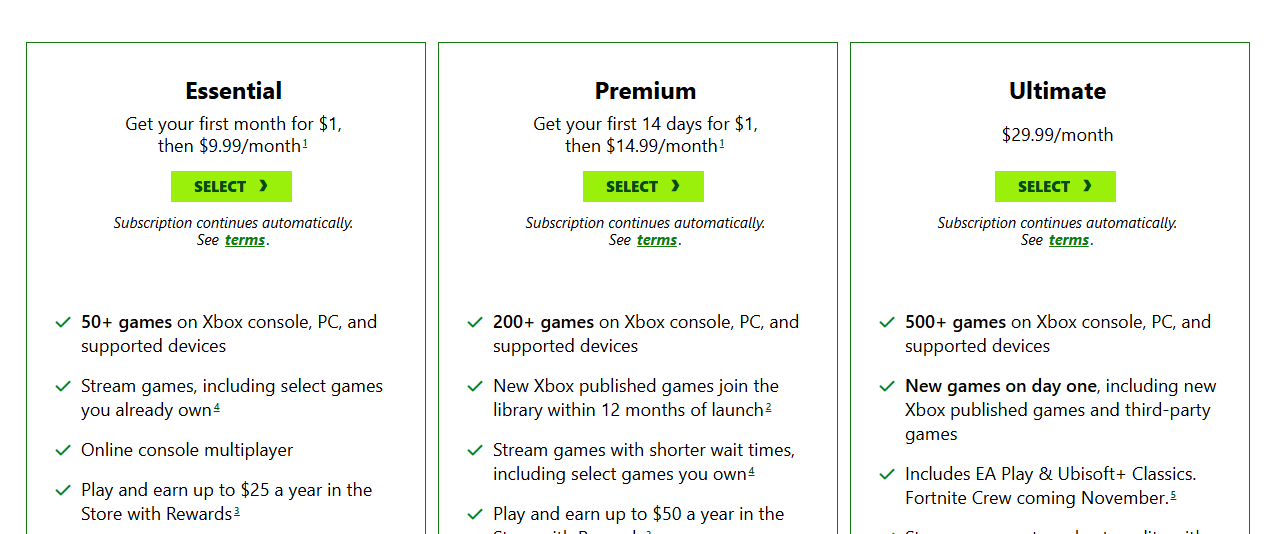
Task: Open footnote 1 after "$9.99/month"
Action: click(305, 143)
